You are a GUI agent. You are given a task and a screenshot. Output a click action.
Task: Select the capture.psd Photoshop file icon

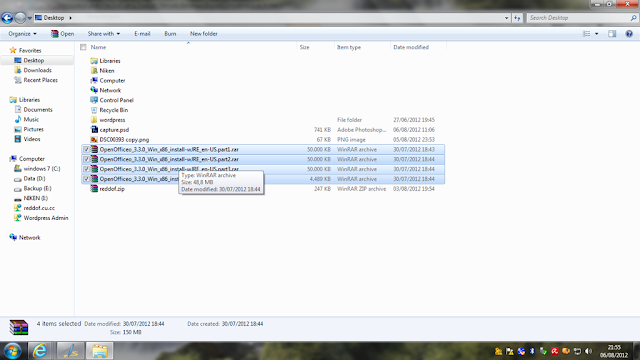pyautogui.click(x=94, y=130)
